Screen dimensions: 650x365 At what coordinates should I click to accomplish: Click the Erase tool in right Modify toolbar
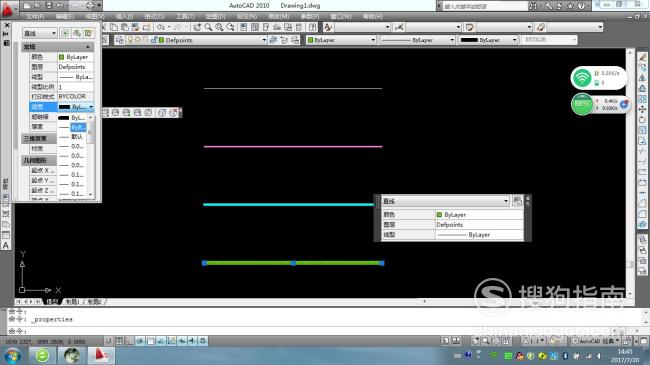point(642,57)
